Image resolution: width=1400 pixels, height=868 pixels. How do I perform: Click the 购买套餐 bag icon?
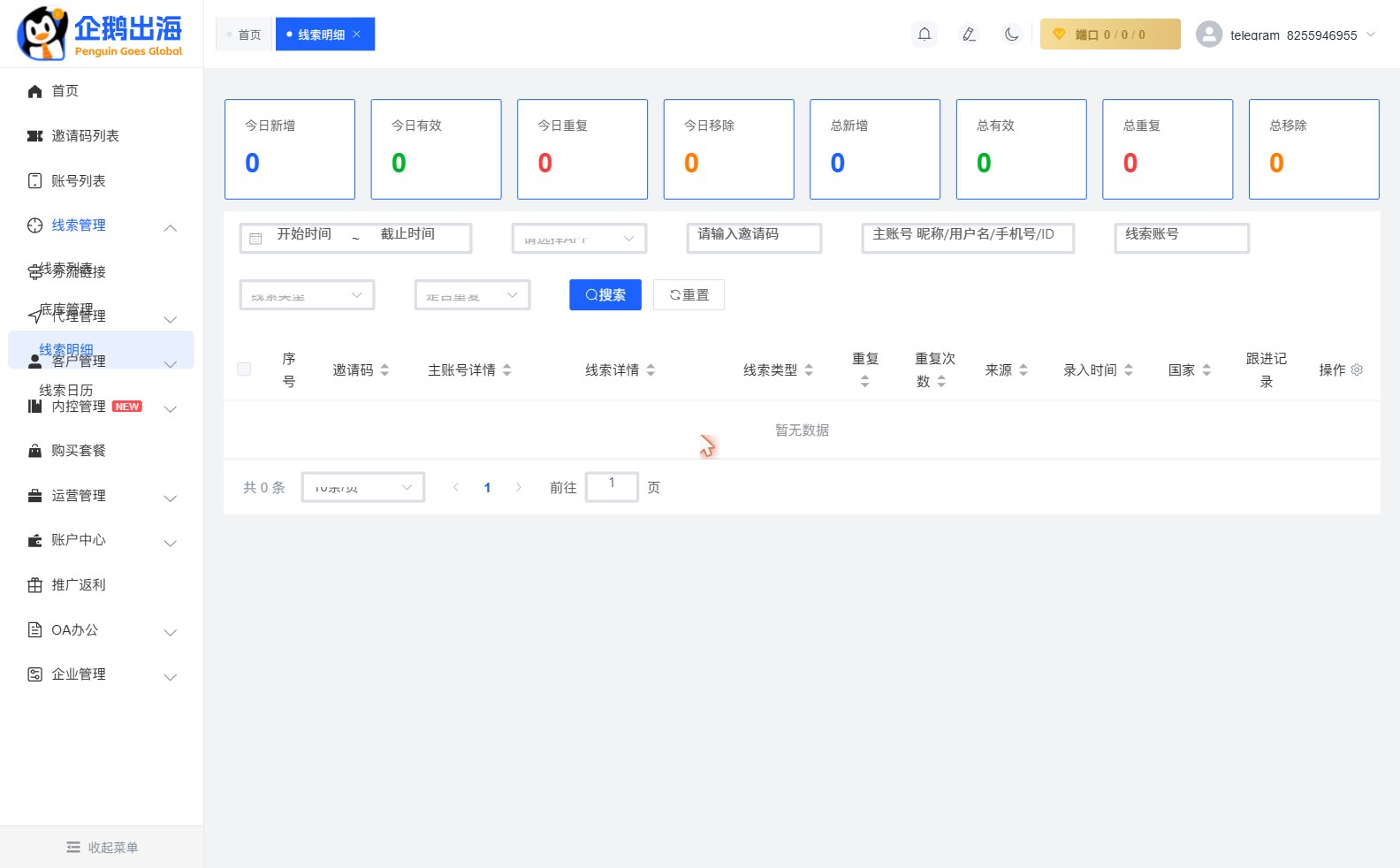click(34, 451)
